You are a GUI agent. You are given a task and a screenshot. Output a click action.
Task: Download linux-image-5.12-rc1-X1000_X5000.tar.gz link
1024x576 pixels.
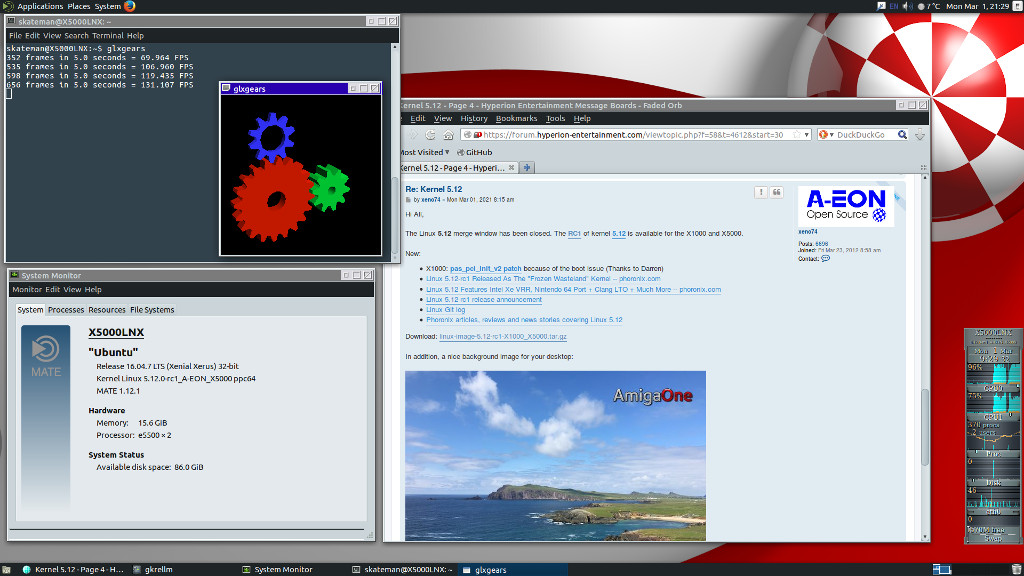503,336
